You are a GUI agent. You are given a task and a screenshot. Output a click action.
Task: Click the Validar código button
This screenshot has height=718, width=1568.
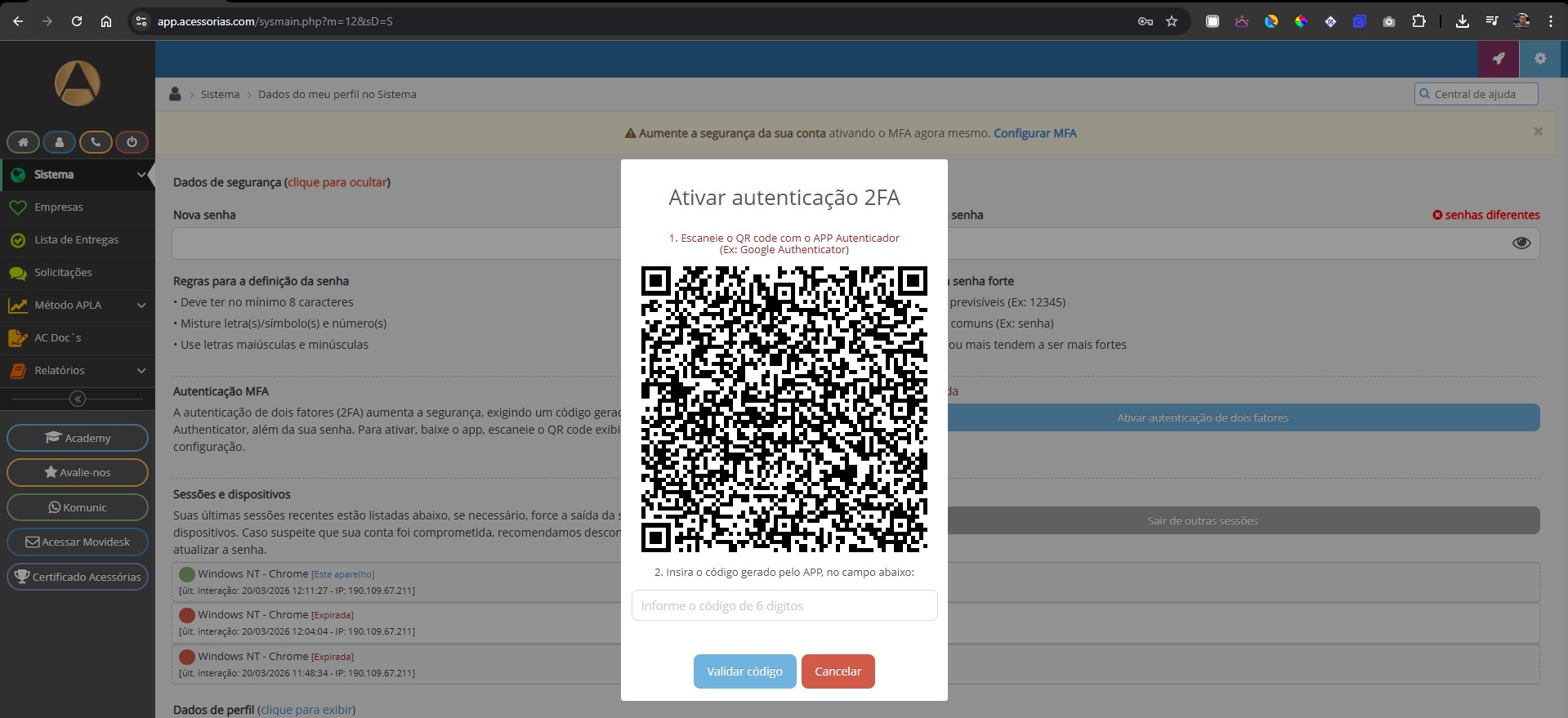click(x=744, y=671)
